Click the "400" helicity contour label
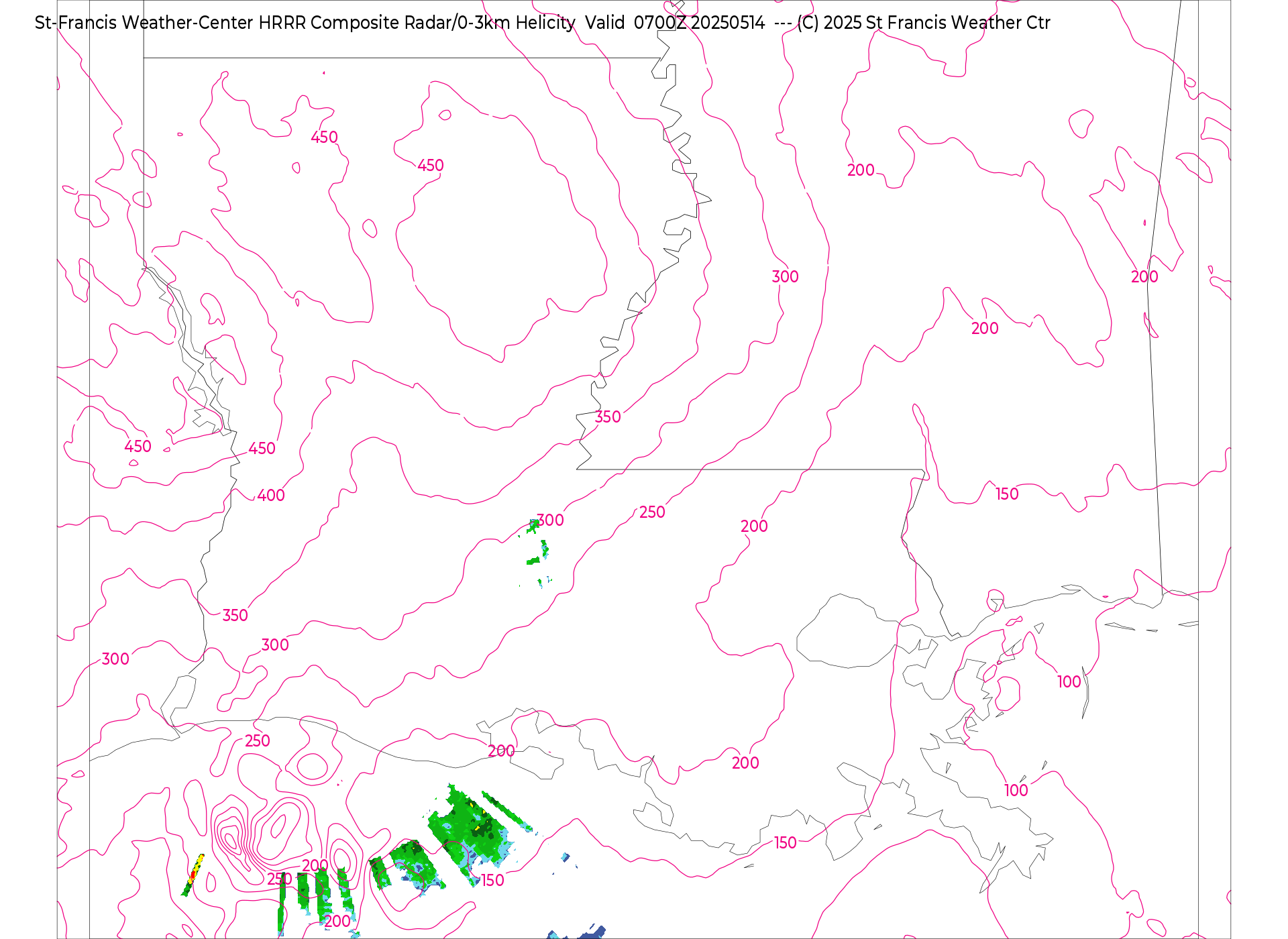This screenshot has width=1288, height=939. pyautogui.click(x=271, y=496)
